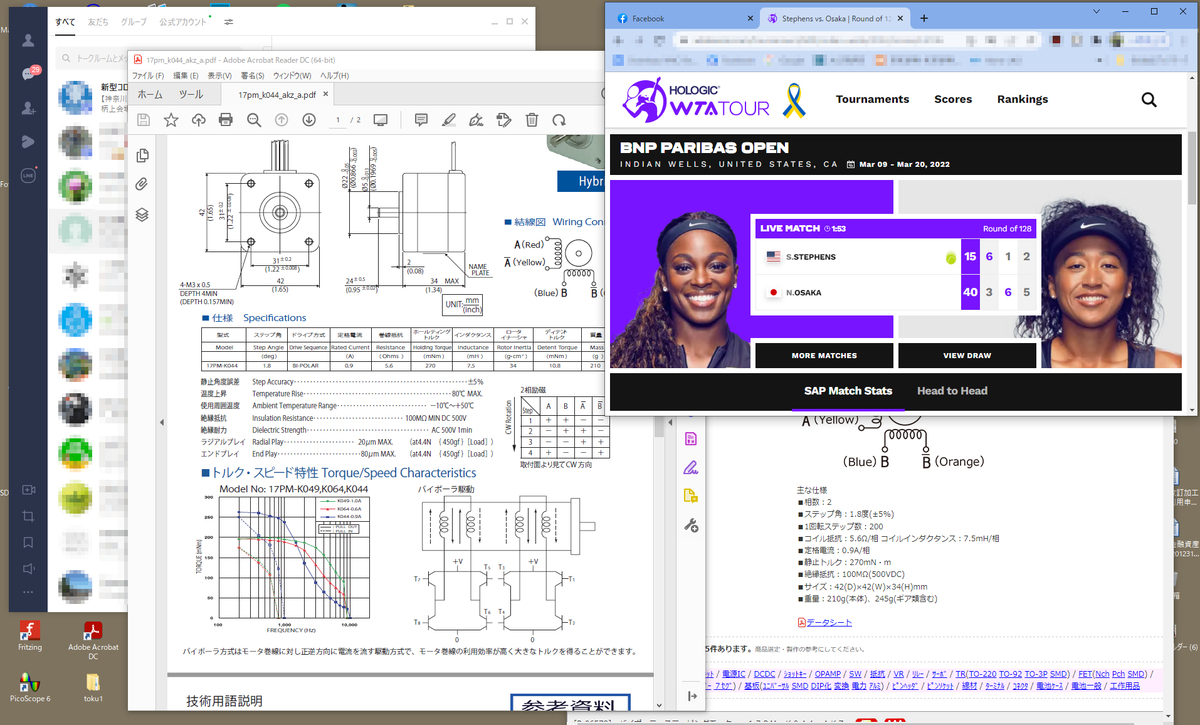Click OPAMP category link at page bottom

click(x=828, y=674)
